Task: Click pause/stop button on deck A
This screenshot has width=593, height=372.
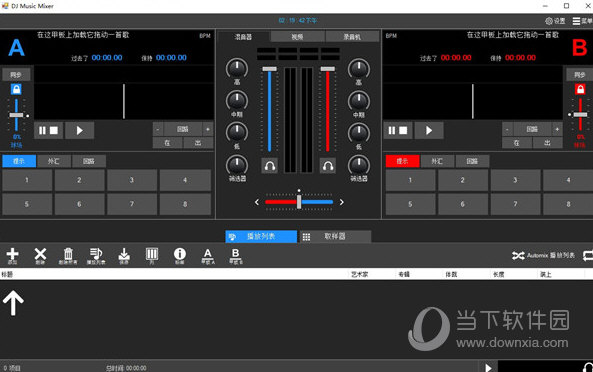Action: click(x=48, y=130)
